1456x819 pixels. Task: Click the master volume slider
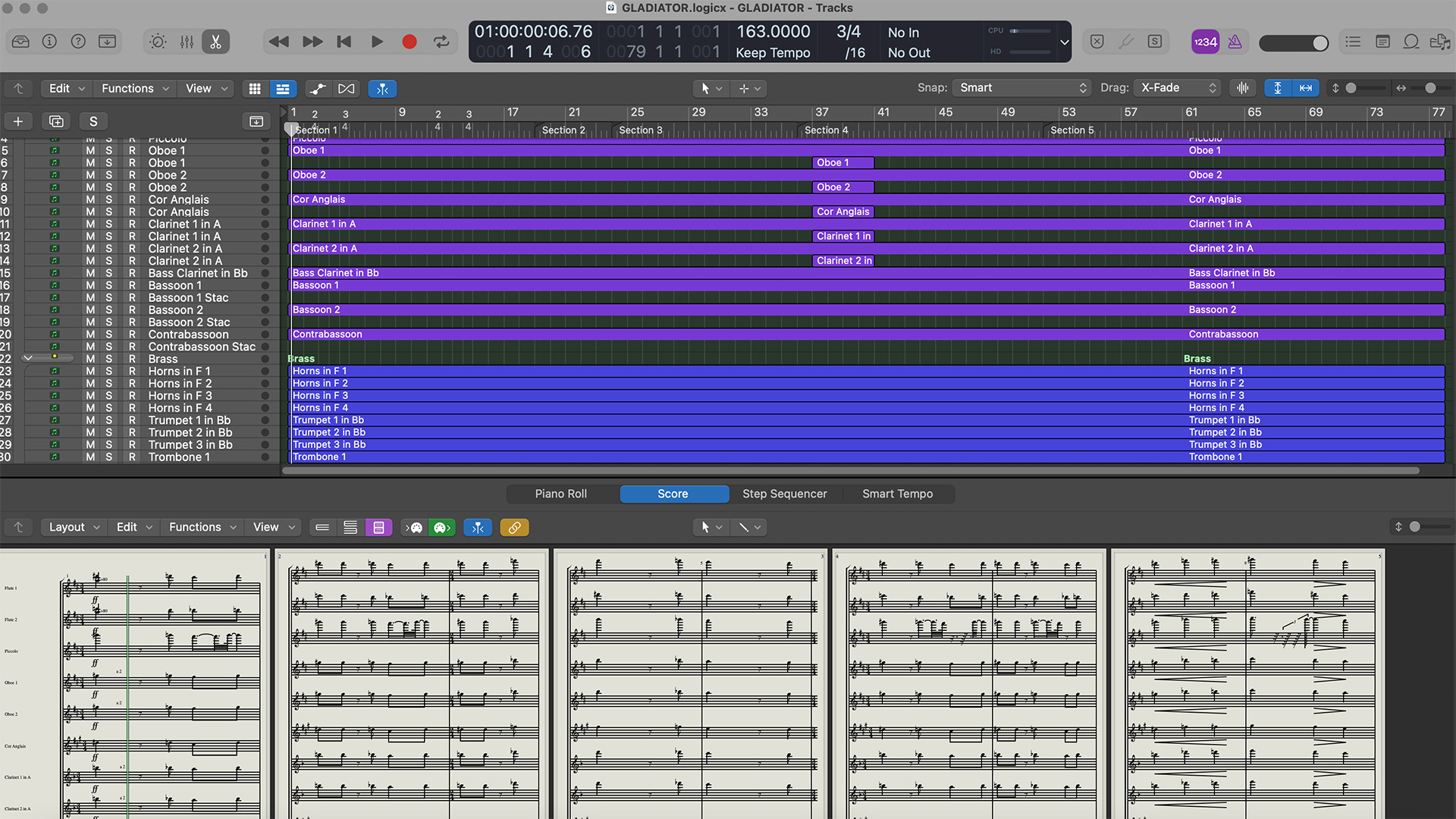click(x=1294, y=43)
